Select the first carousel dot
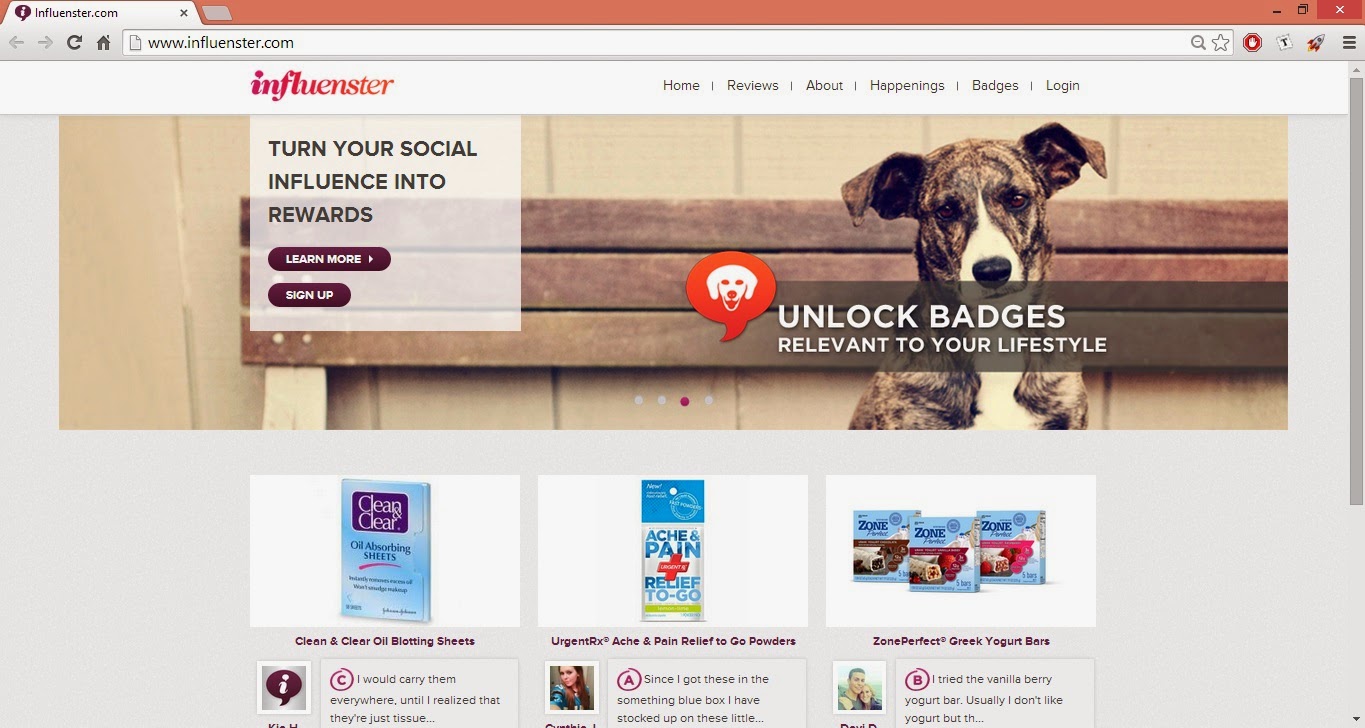Screen dimensions: 1365x728 (639, 400)
